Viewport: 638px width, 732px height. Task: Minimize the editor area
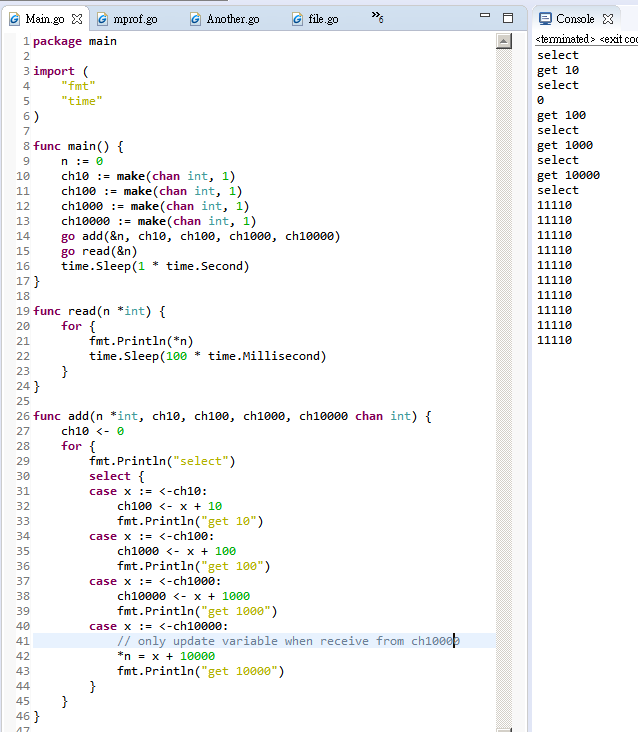[485, 17]
